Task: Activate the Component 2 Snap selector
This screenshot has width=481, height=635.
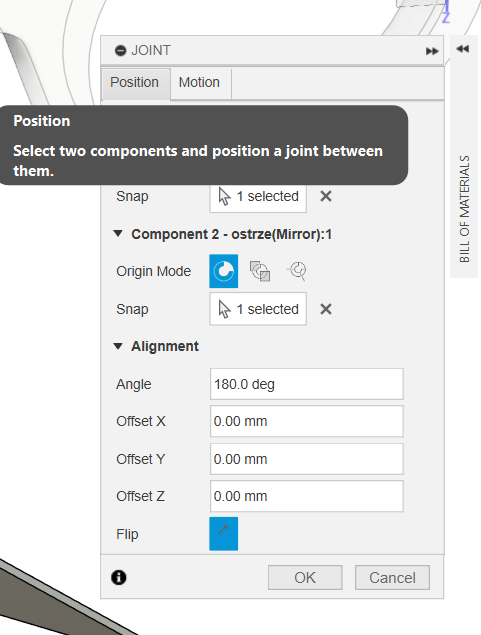Action: pos(258,309)
